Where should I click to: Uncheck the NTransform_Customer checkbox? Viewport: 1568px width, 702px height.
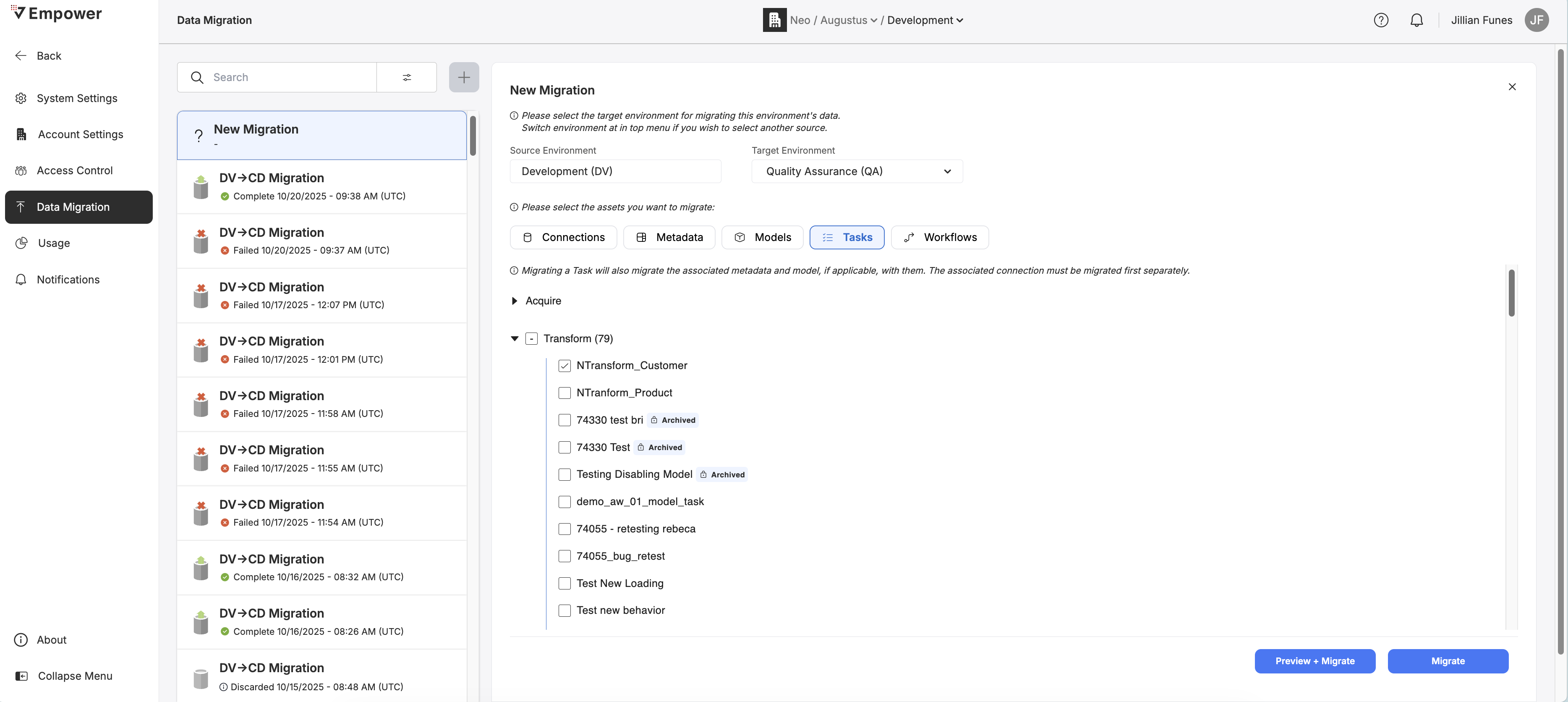coord(564,365)
